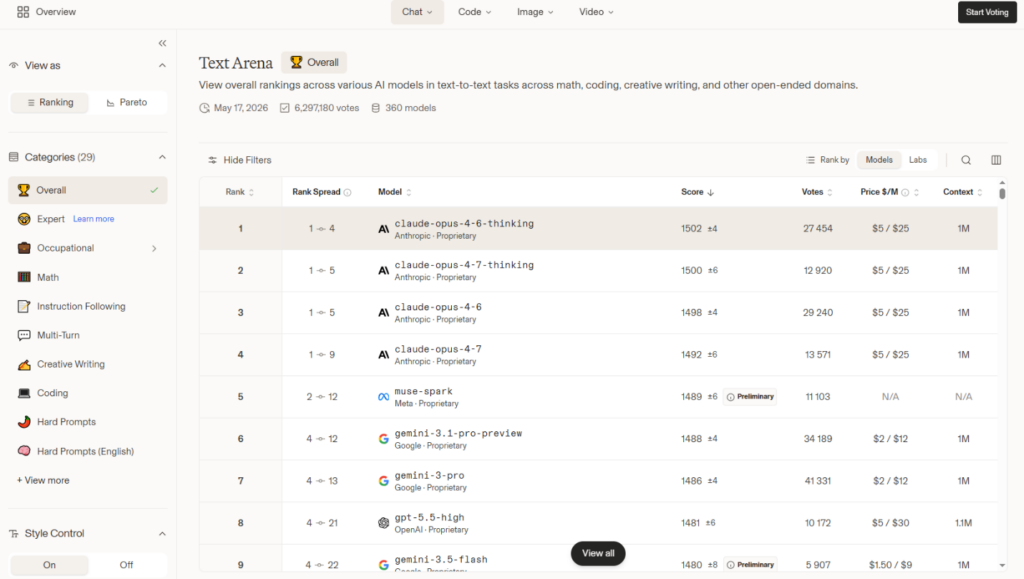Viewport: 1024px width, 579px height.
Task: Click Meta logo beside muse-spark
Action: coord(383,397)
